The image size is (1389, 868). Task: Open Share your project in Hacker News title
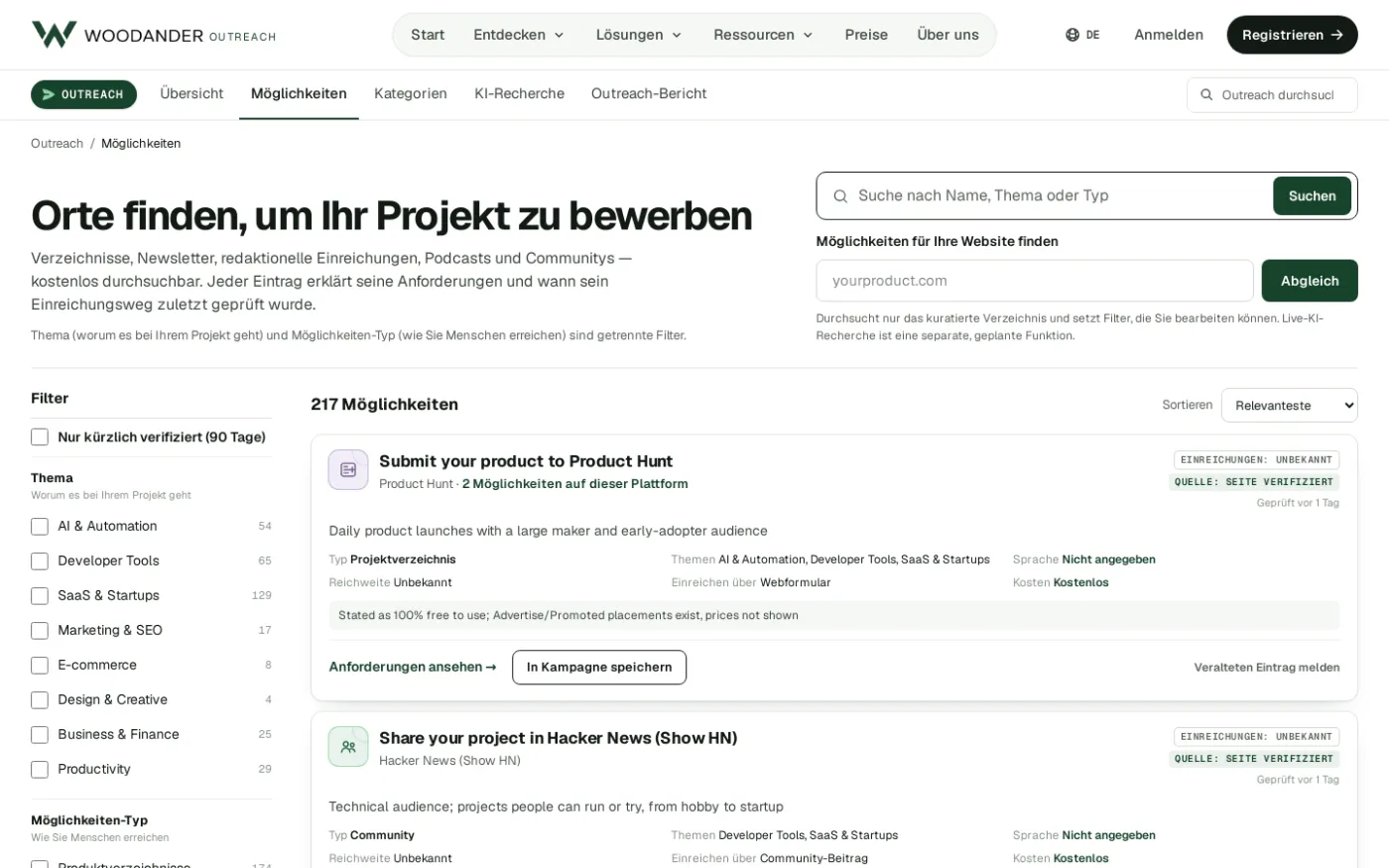point(558,738)
